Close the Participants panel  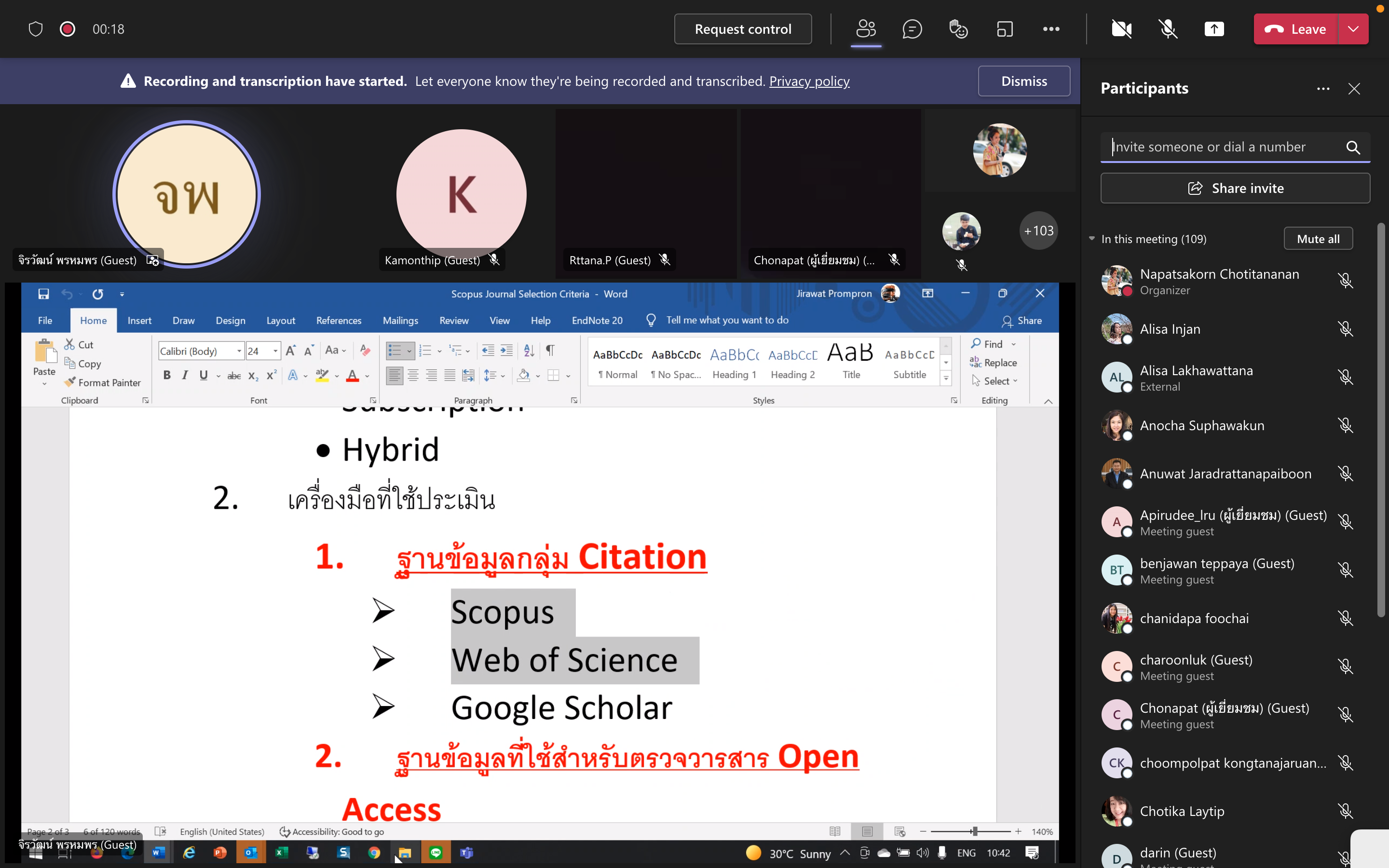pos(1354,88)
